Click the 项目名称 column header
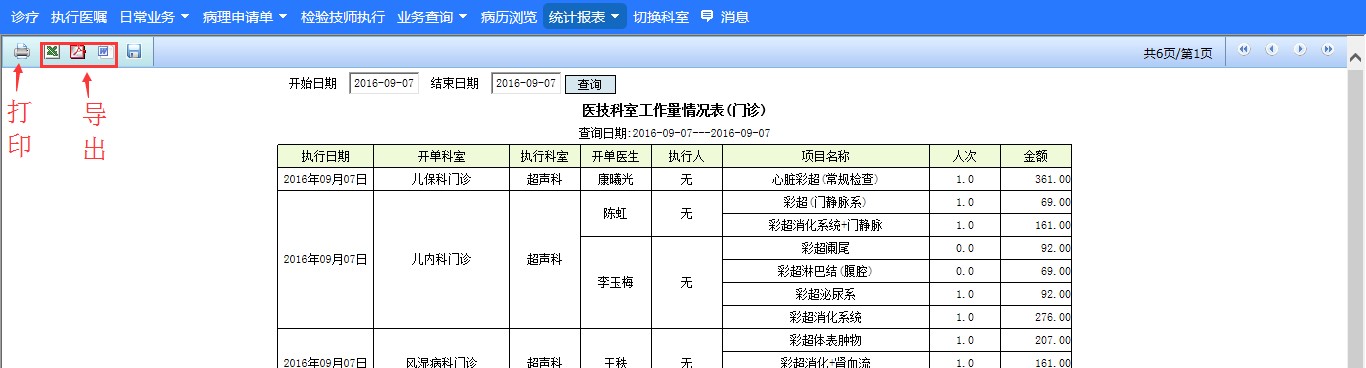 point(825,156)
